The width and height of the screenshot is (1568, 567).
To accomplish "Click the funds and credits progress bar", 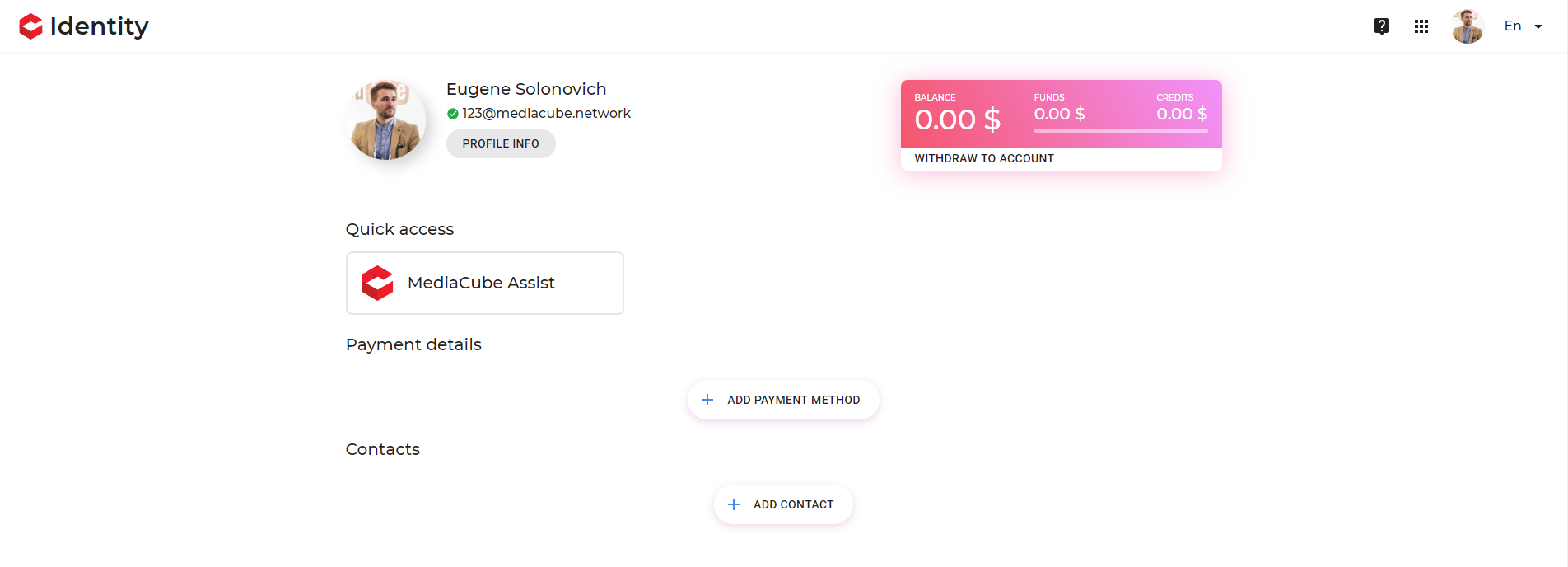I will [1121, 130].
